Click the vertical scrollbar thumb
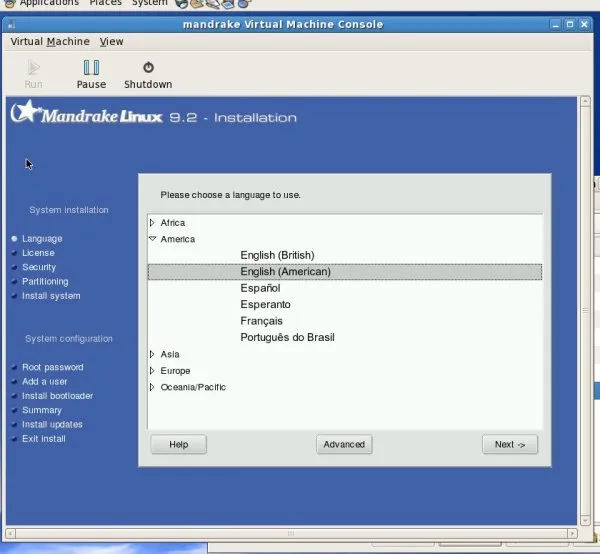Viewport: 600px width, 554px height. point(585,311)
